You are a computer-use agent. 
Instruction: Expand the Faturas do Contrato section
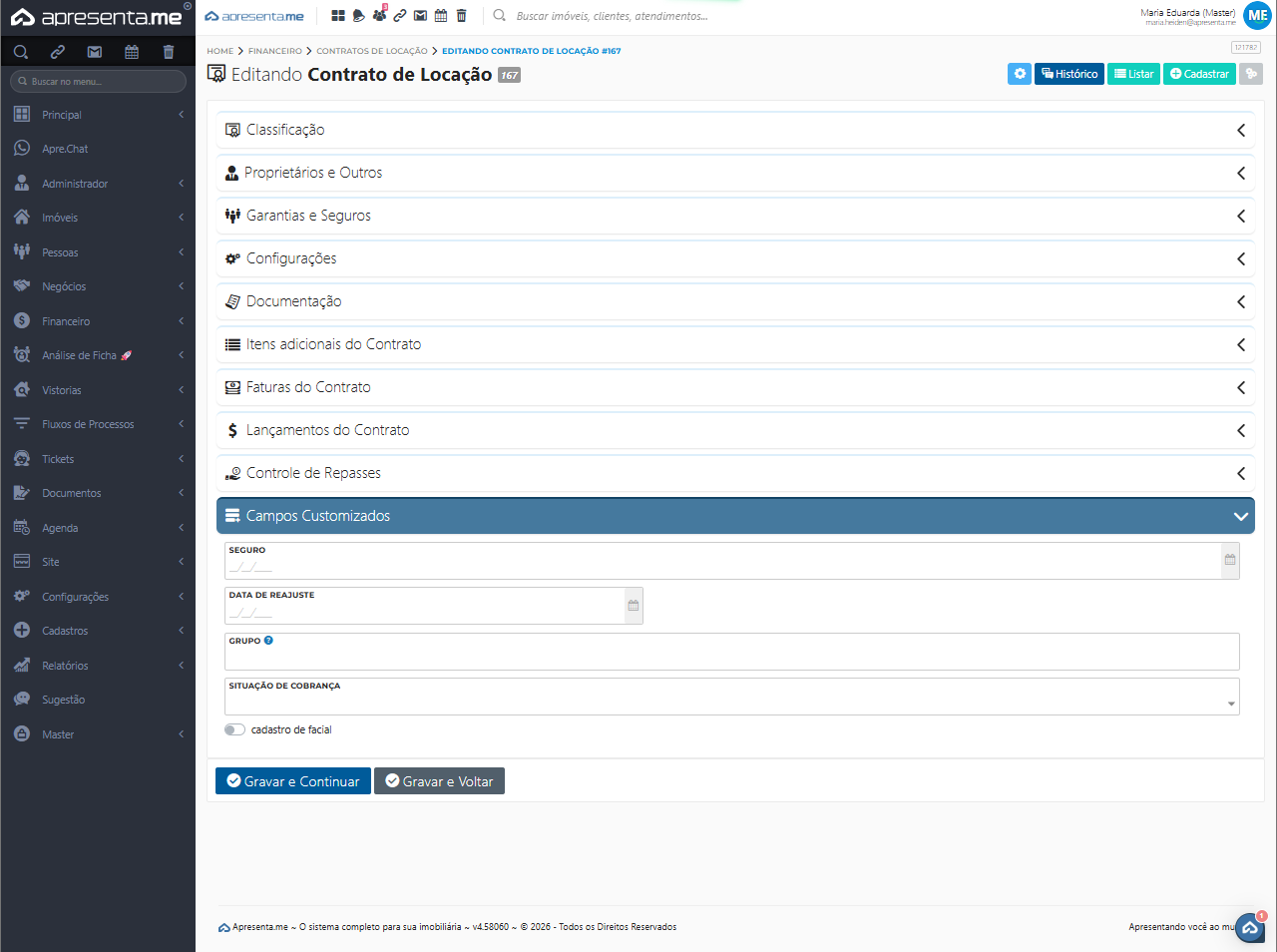click(x=734, y=387)
